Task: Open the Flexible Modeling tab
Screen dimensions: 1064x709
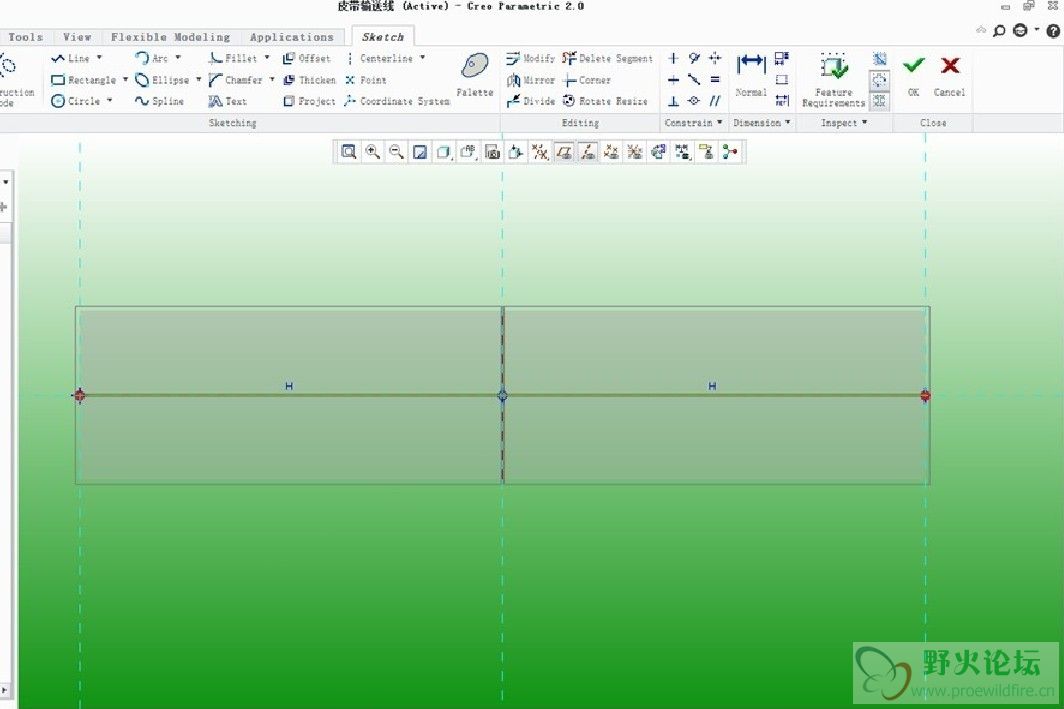Action: point(170,37)
